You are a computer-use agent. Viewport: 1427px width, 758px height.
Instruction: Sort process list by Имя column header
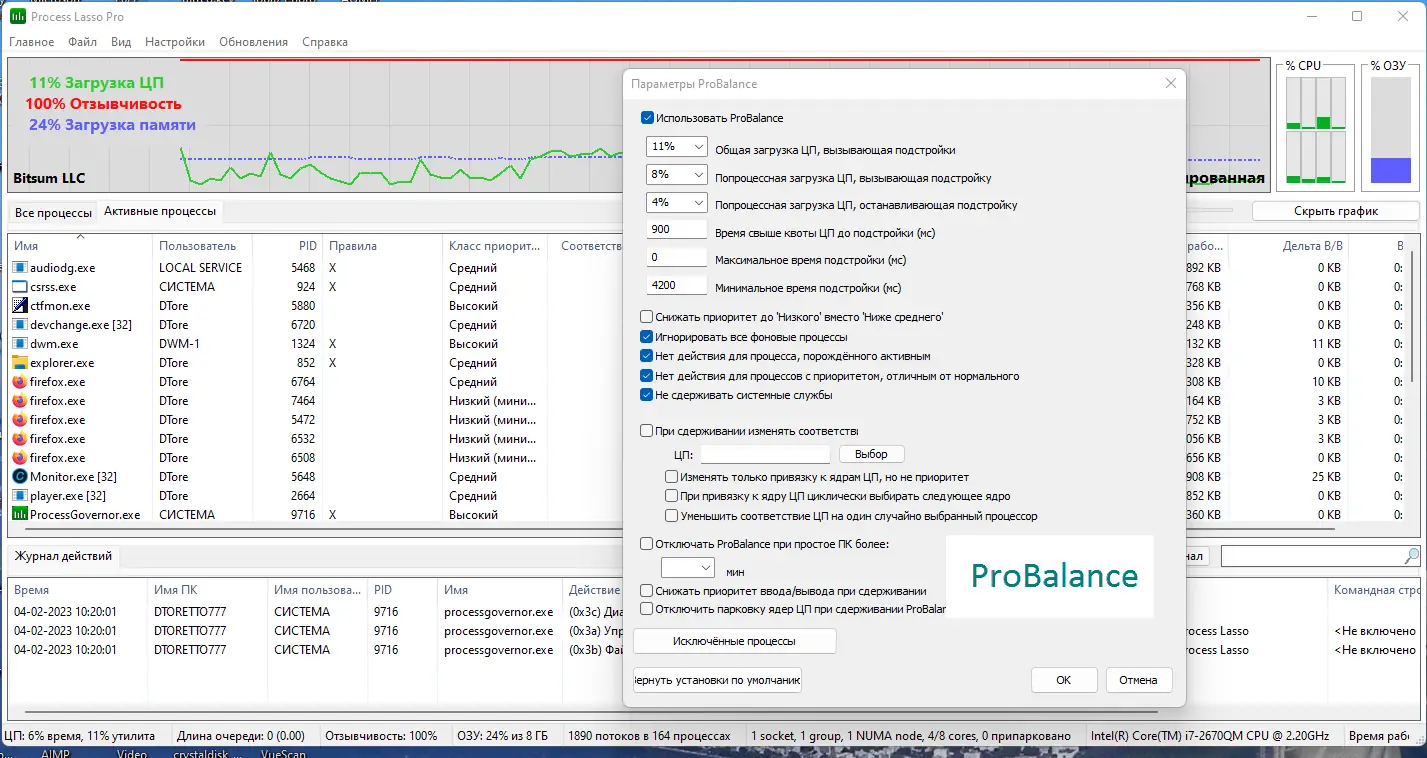point(80,246)
